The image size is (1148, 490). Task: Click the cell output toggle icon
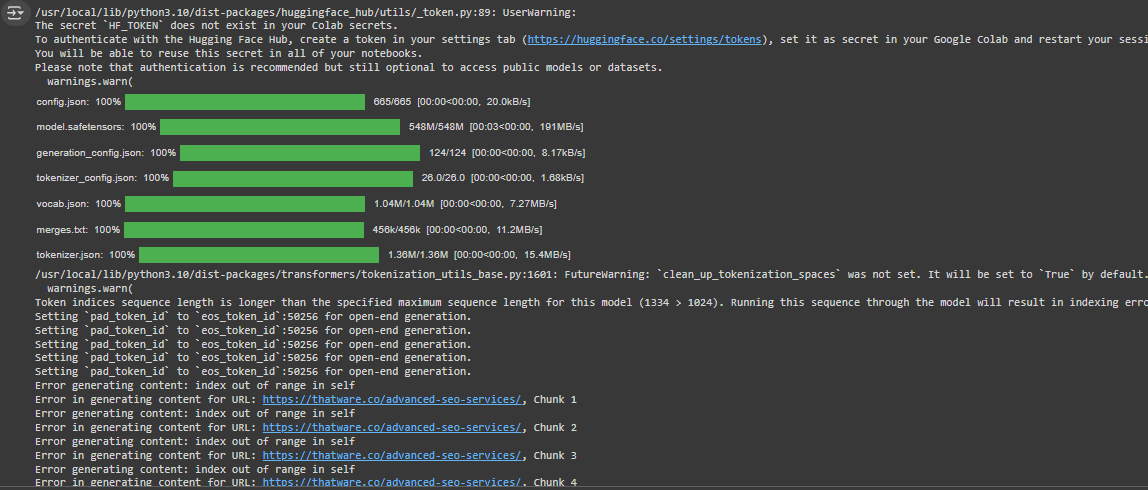click(x=16, y=12)
